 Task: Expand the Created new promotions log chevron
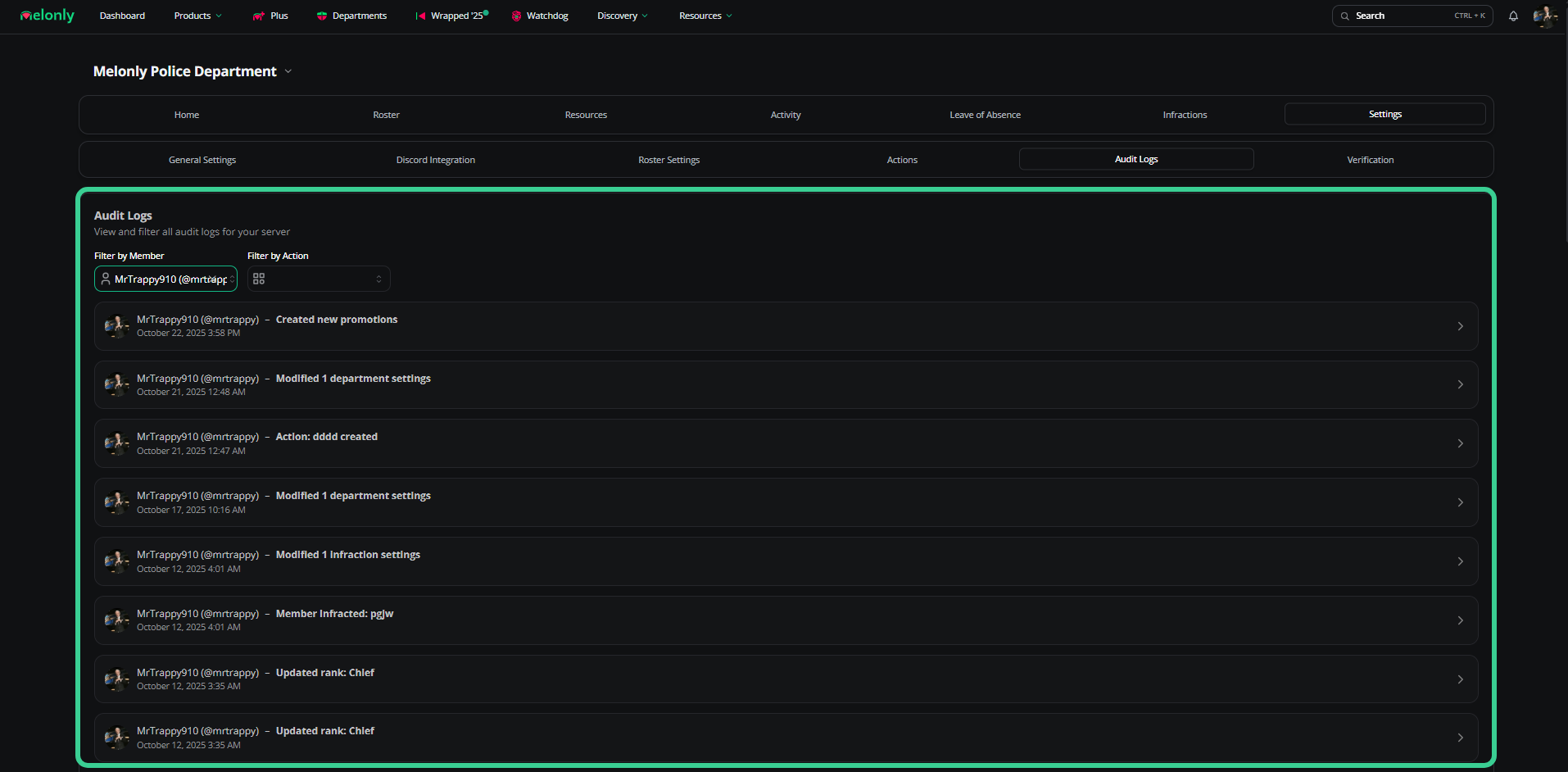pyautogui.click(x=1460, y=326)
